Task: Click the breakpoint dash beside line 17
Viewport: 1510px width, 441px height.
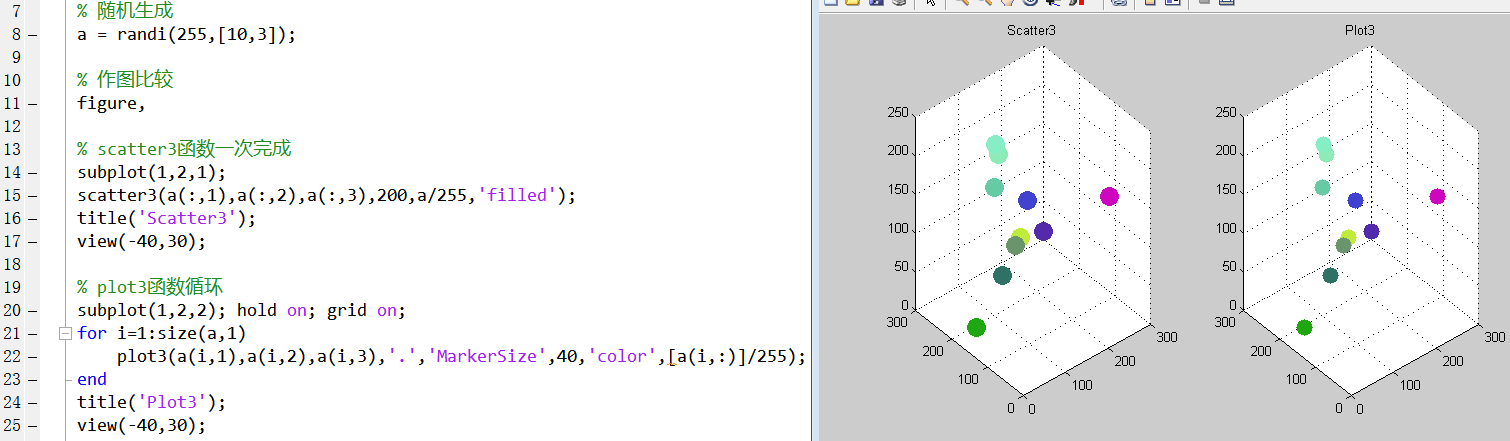Action: pyautogui.click(x=33, y=241)
